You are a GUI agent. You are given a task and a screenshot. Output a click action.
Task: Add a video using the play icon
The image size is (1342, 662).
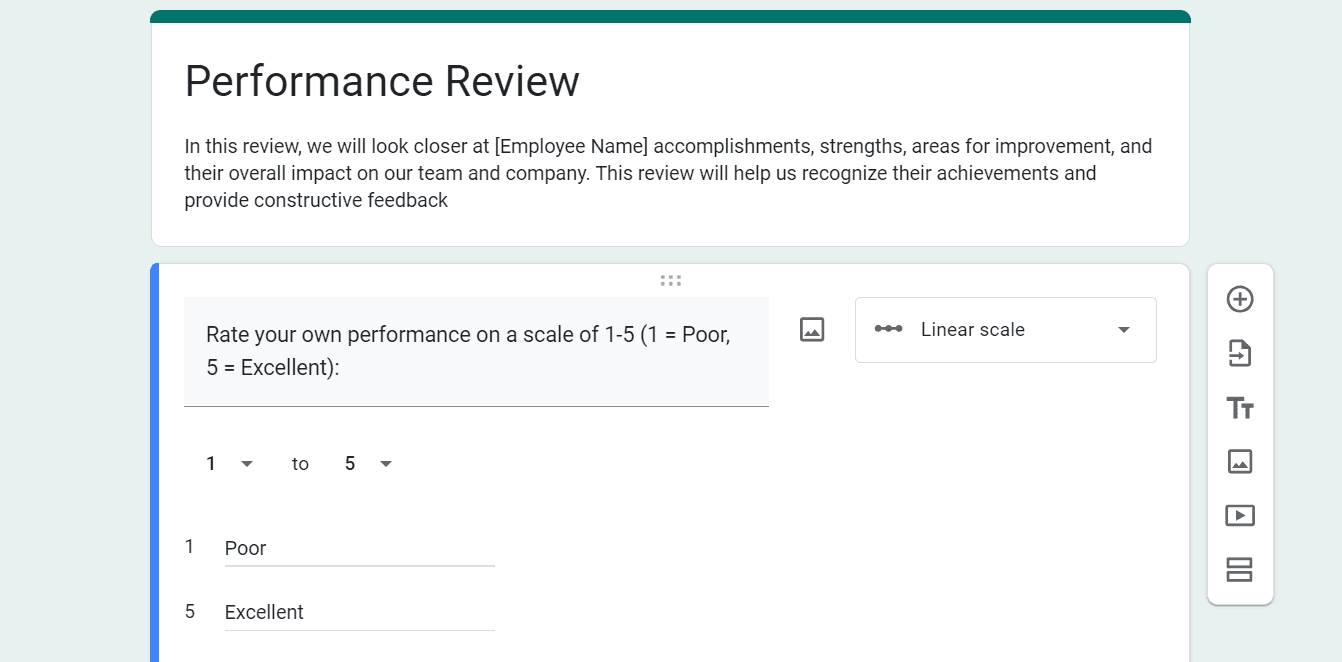point(1240,516)
